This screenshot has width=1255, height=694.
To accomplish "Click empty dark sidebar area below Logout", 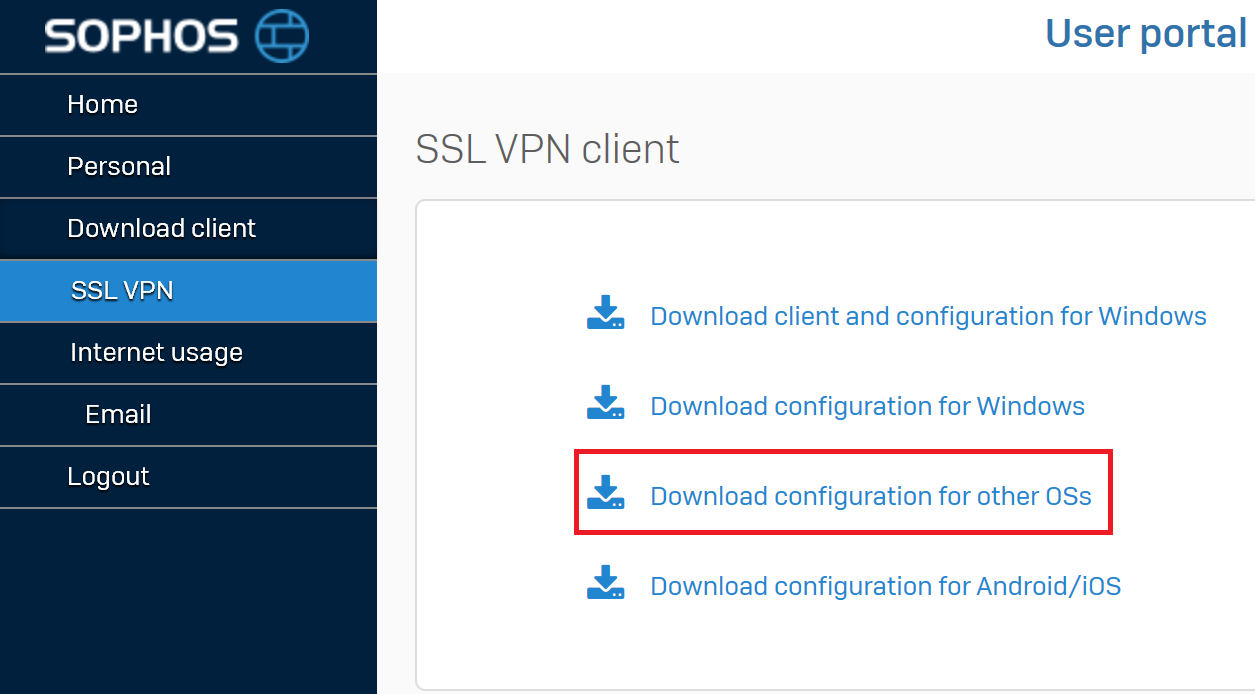I will (188, 600).
